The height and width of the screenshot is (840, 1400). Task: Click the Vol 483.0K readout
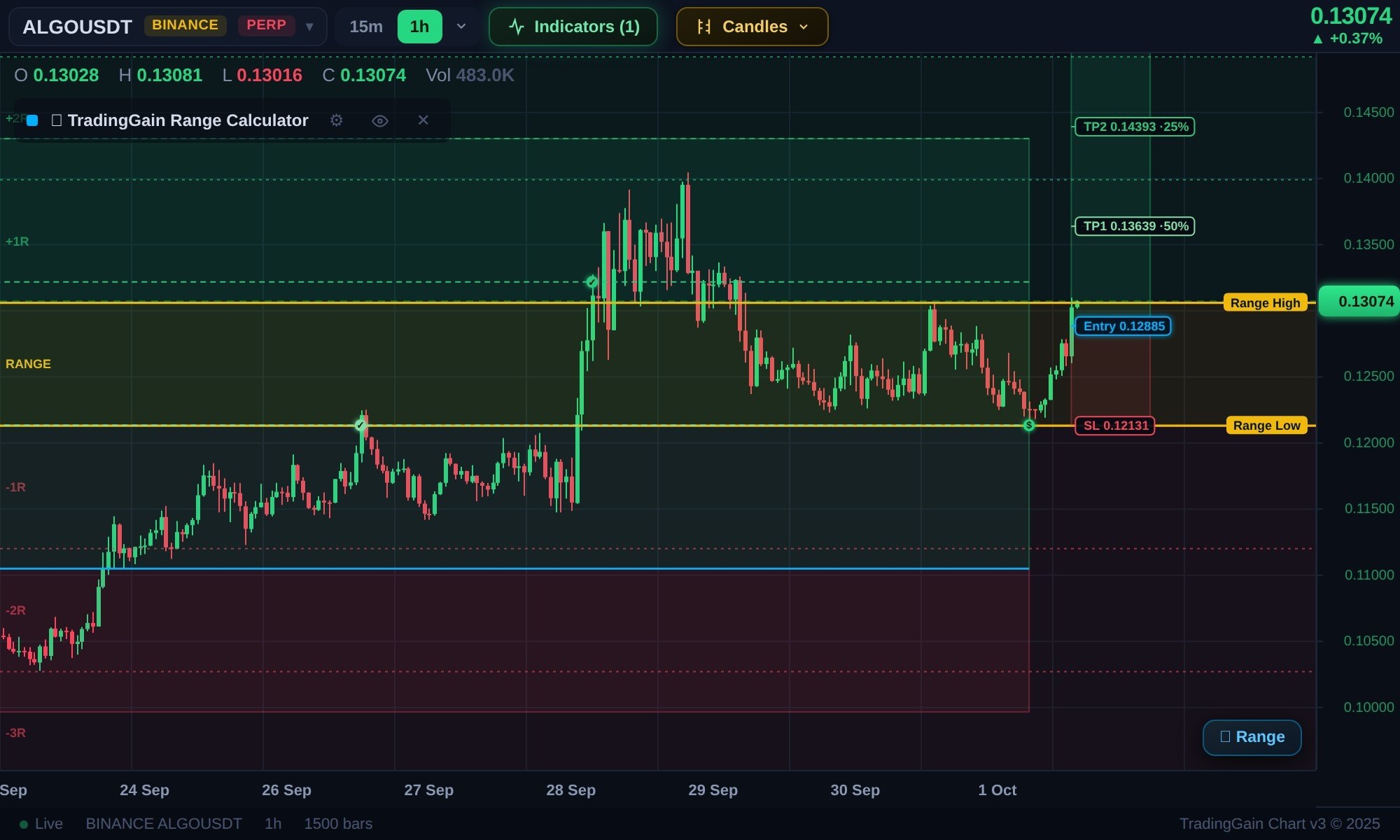coord(470,75)
